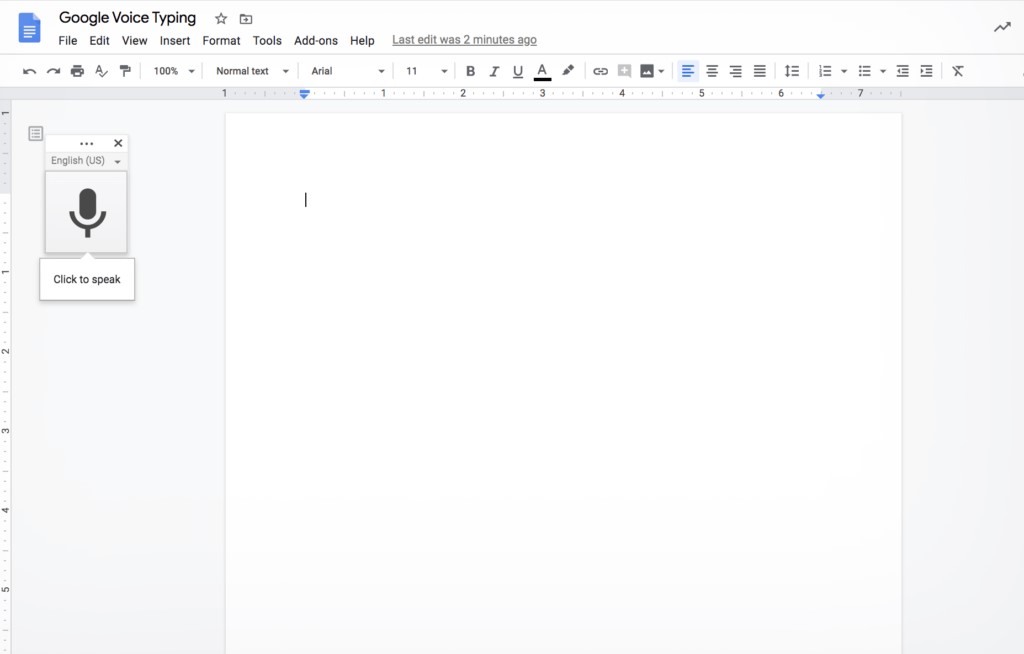Toggle bold formatting

(x=470, y=71)
